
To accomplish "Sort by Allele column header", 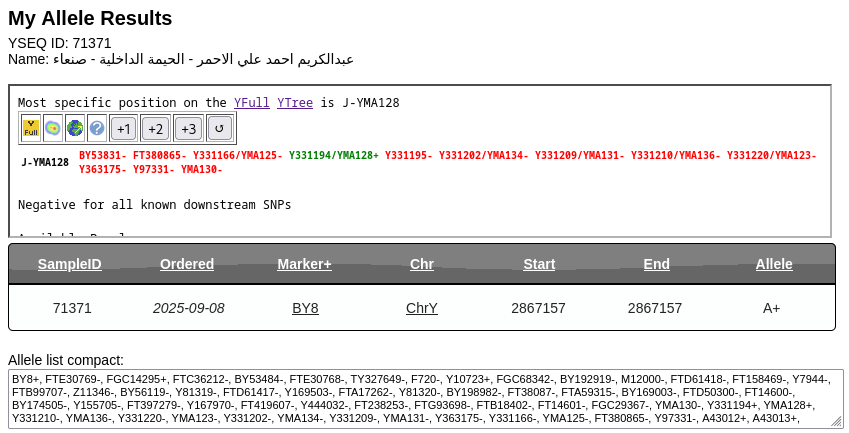I will (x=774, y=264).
